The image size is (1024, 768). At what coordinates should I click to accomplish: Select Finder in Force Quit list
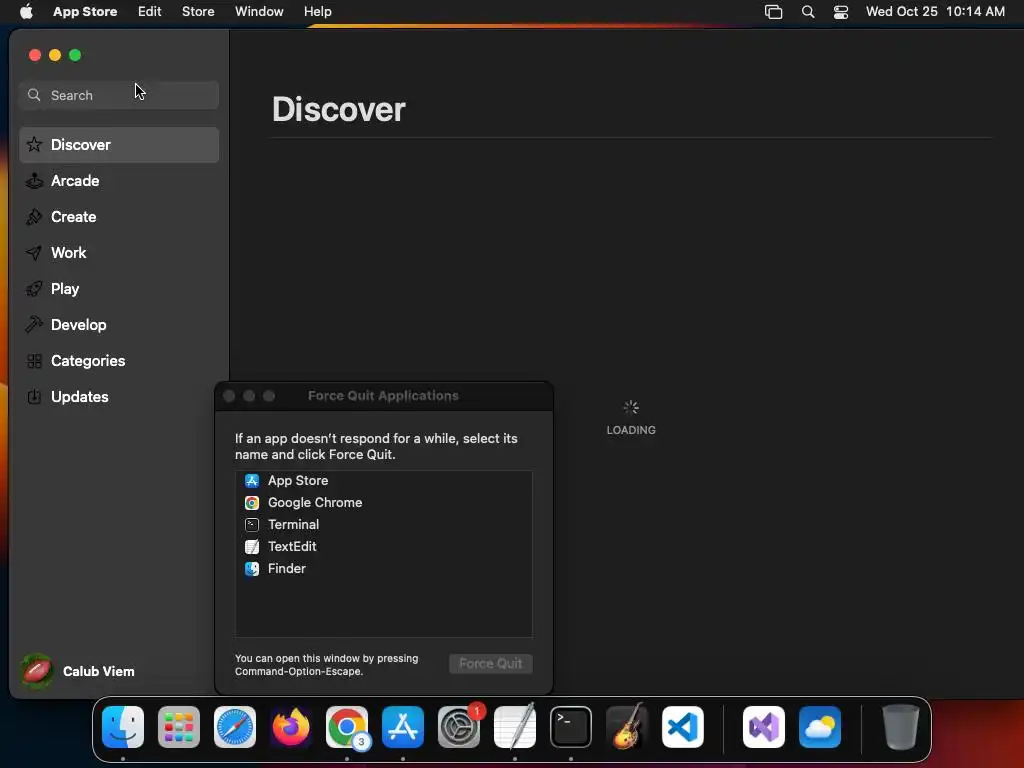(383, 569)
